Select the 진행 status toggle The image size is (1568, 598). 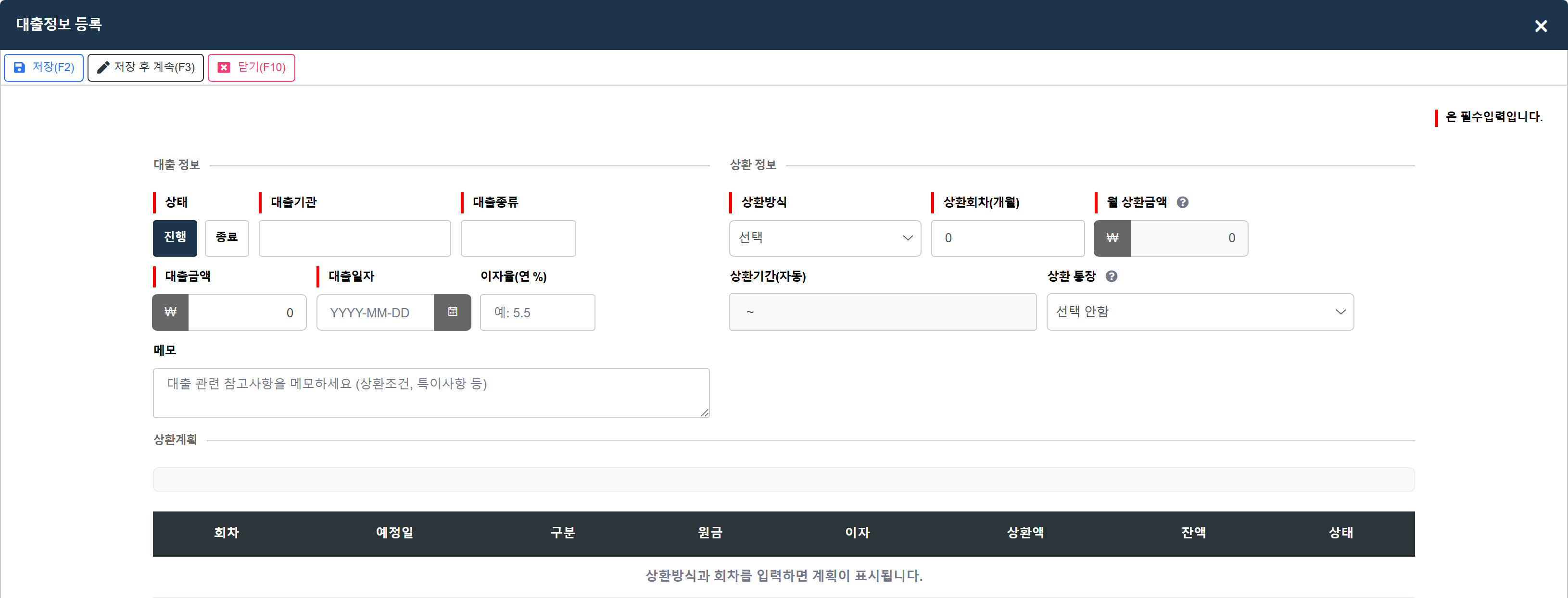coord(175,238)
